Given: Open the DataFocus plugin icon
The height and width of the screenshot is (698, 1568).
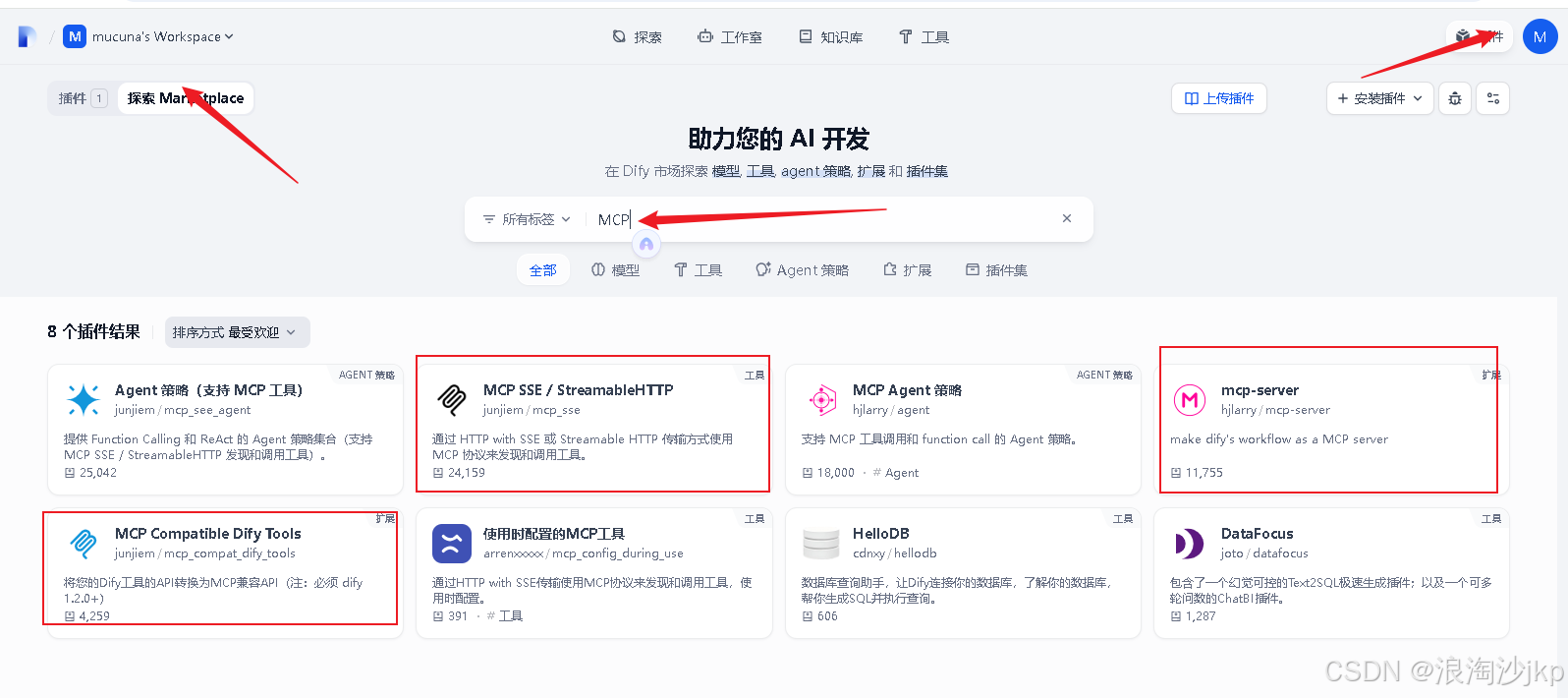Looking at the screenshot, I should (x=1190, y=544).
